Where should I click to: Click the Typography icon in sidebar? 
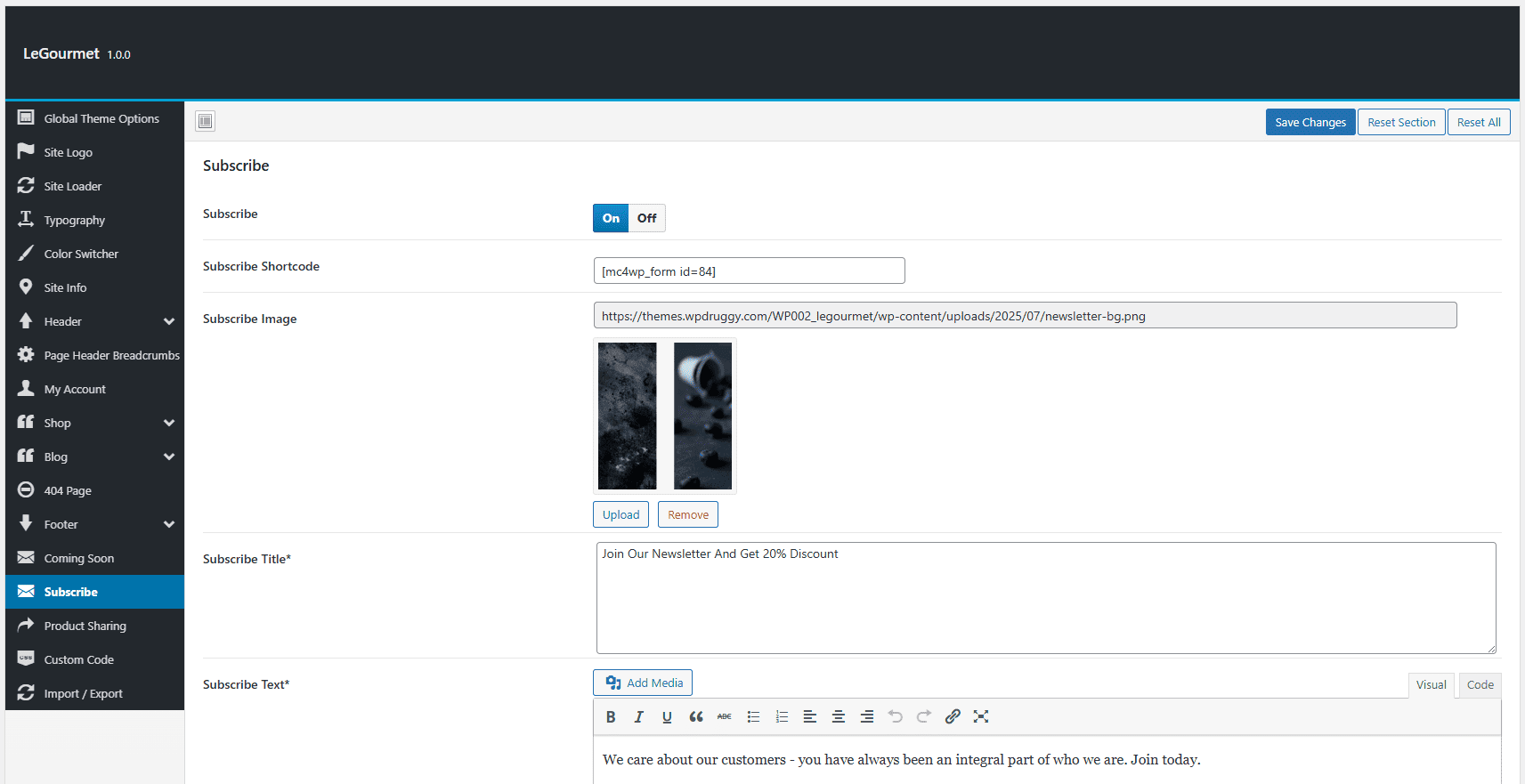(26, 219)
